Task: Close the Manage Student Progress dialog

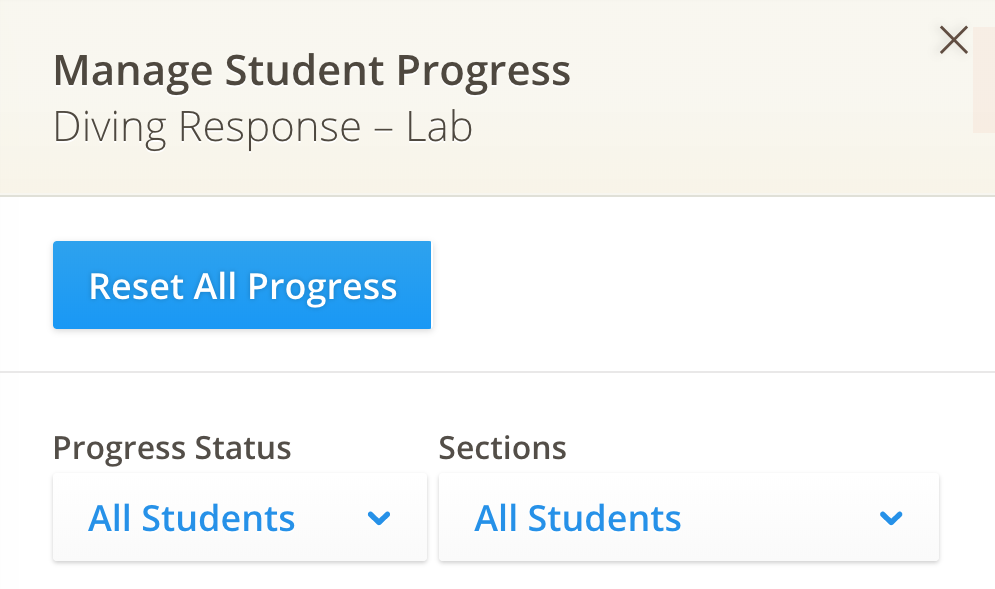Action: [x=953, y=40]
